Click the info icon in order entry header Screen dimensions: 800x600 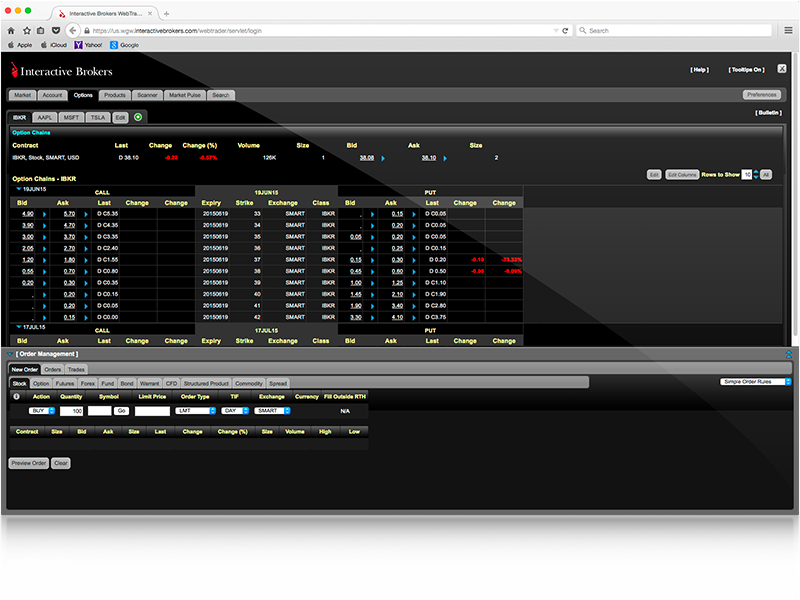tap(16, 396)
